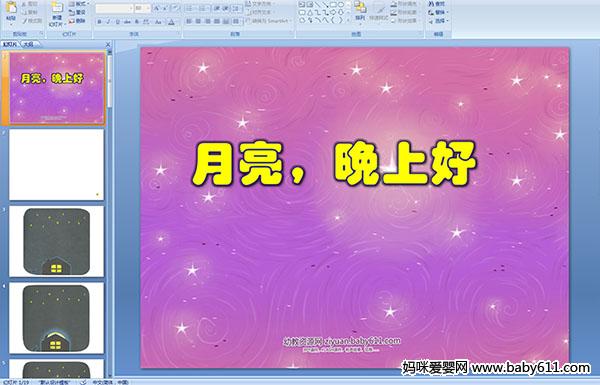Toggle underline formatting
This screenshot has height=385, width=600.
[x=117, y=22]
